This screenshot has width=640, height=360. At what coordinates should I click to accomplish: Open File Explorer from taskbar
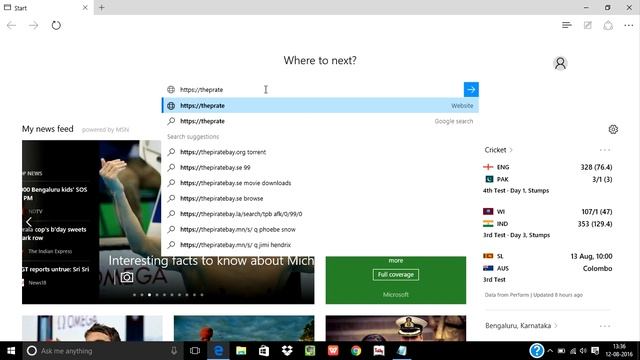[x=241, y=351]
